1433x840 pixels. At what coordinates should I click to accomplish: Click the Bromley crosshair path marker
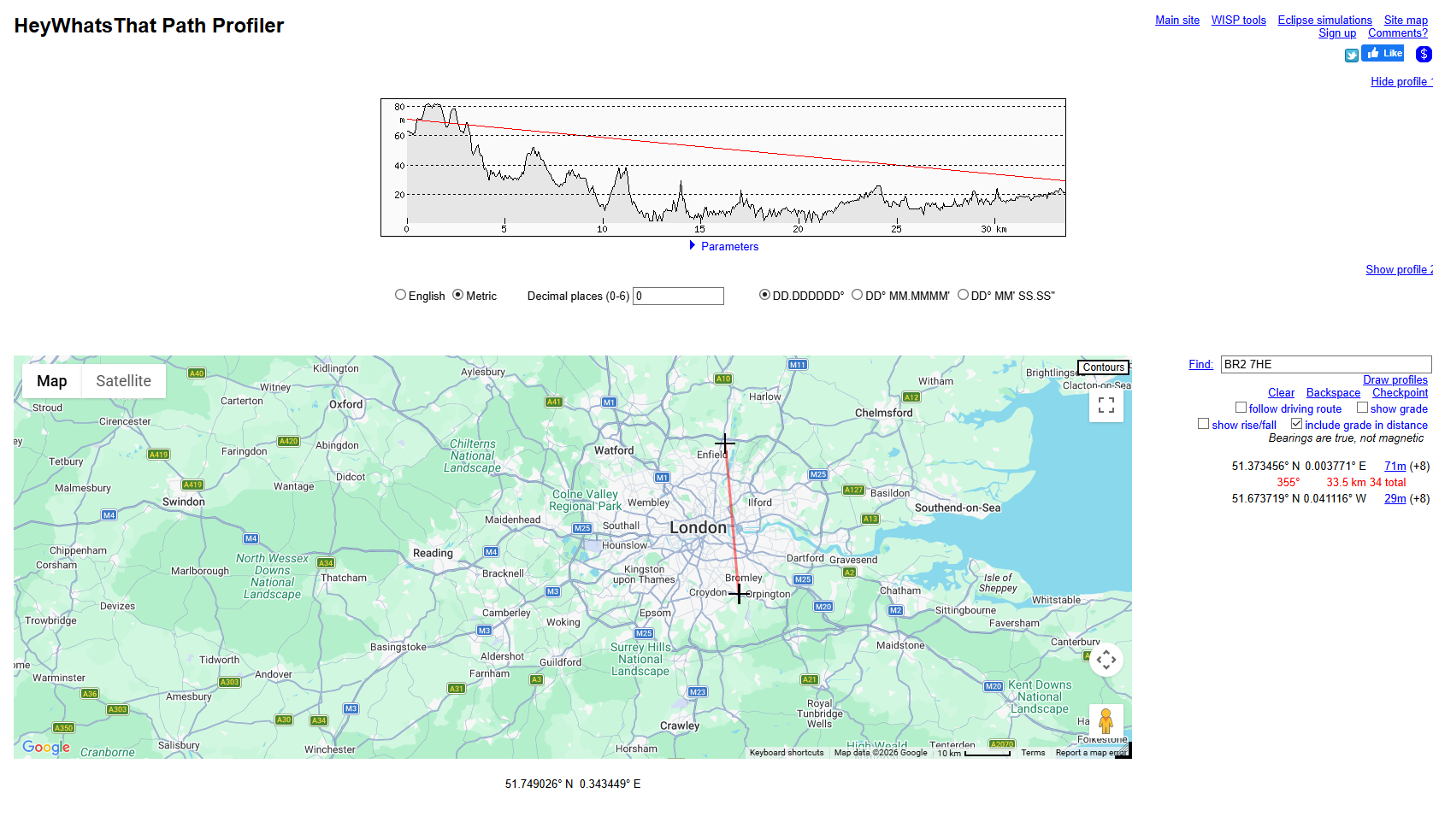tap(739, 594)
